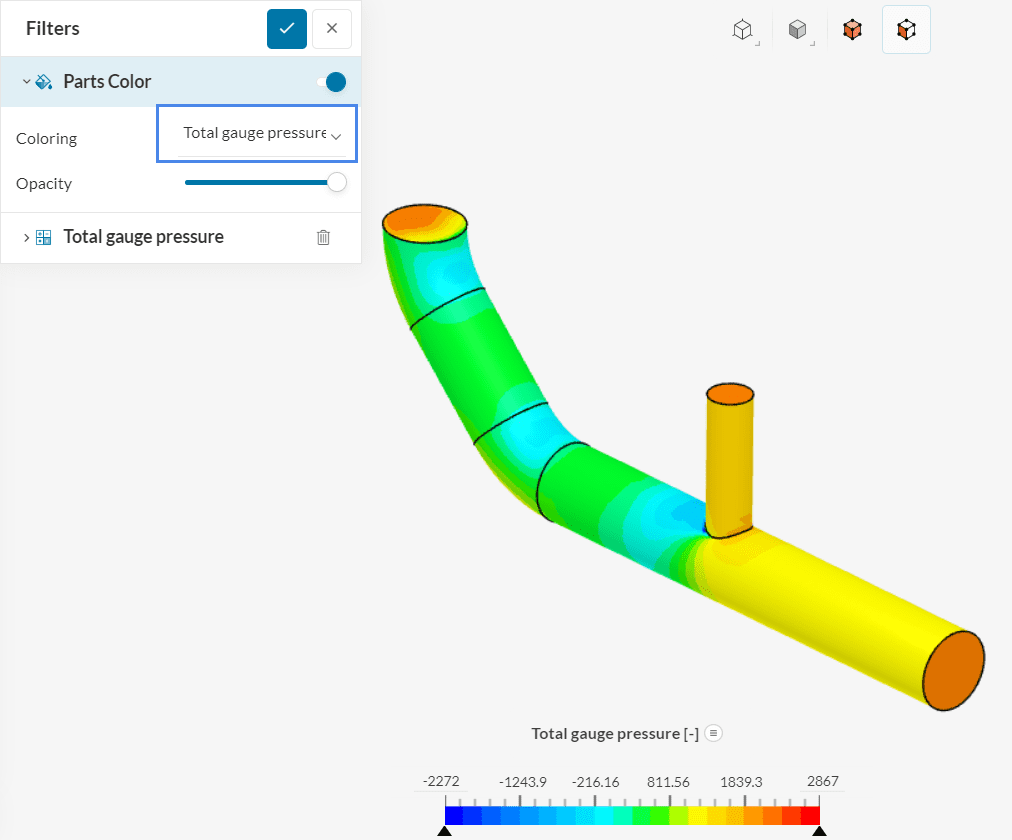The width and height of the screenshot is (1012, 840).
Task: Expand the Total gauge pressure filter entry
Action: (x=25, y=237)
